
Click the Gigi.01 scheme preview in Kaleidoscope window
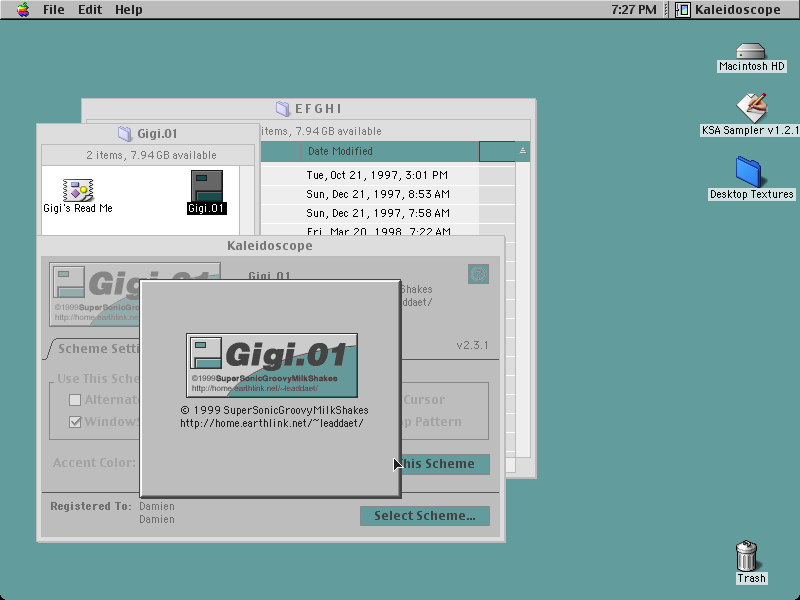click(x=95, y=294)
